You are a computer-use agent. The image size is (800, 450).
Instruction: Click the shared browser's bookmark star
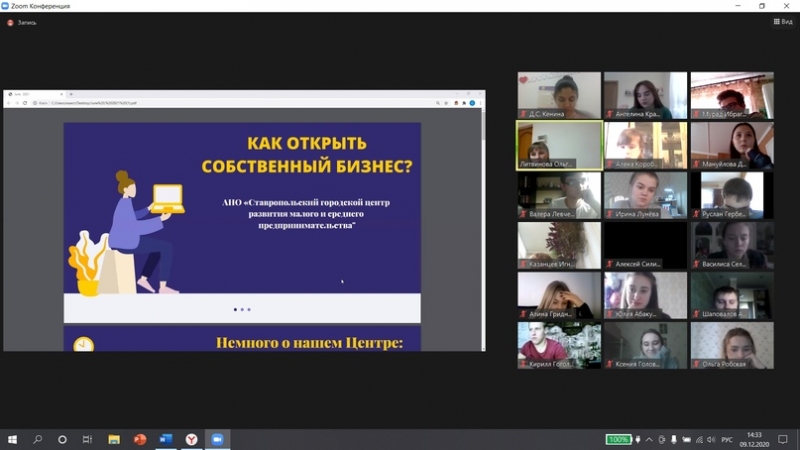(446, 103)
